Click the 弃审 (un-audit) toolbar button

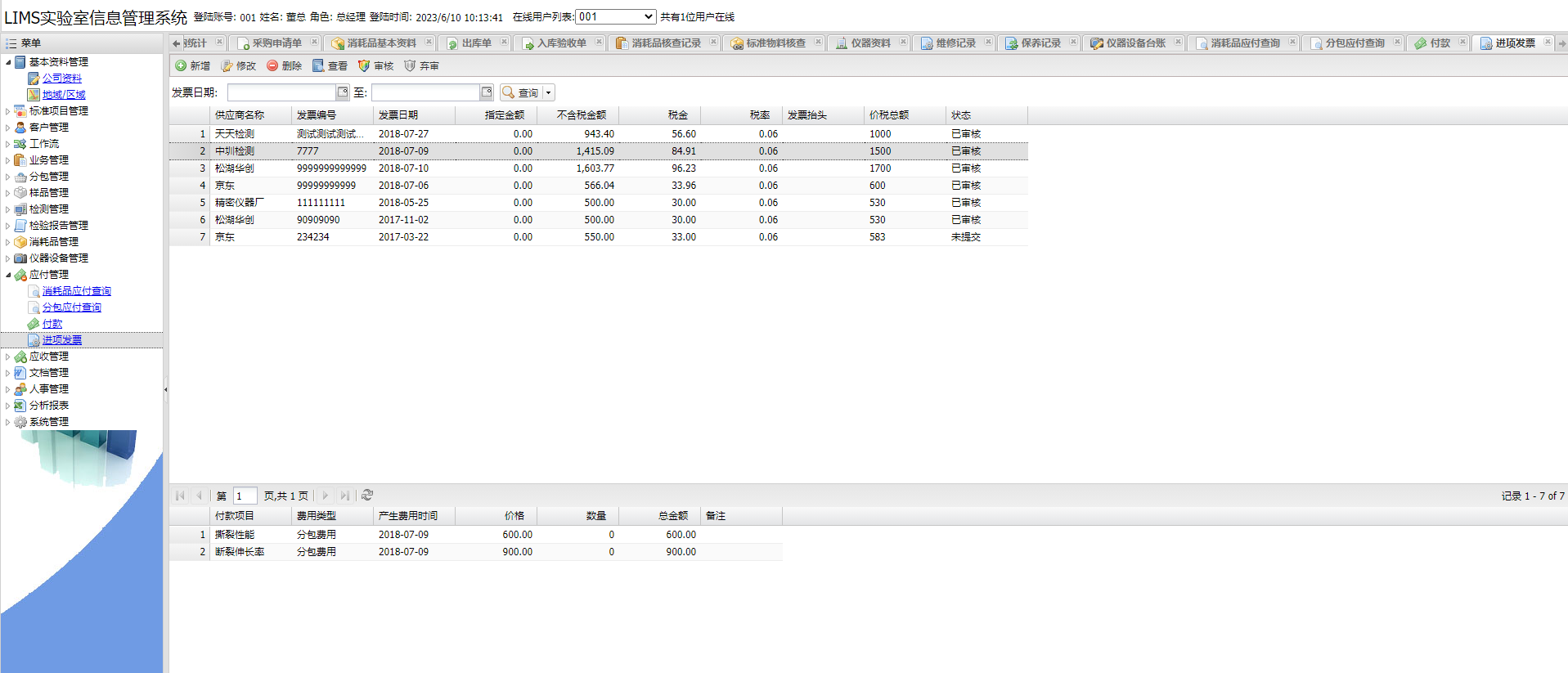point(421,65)
